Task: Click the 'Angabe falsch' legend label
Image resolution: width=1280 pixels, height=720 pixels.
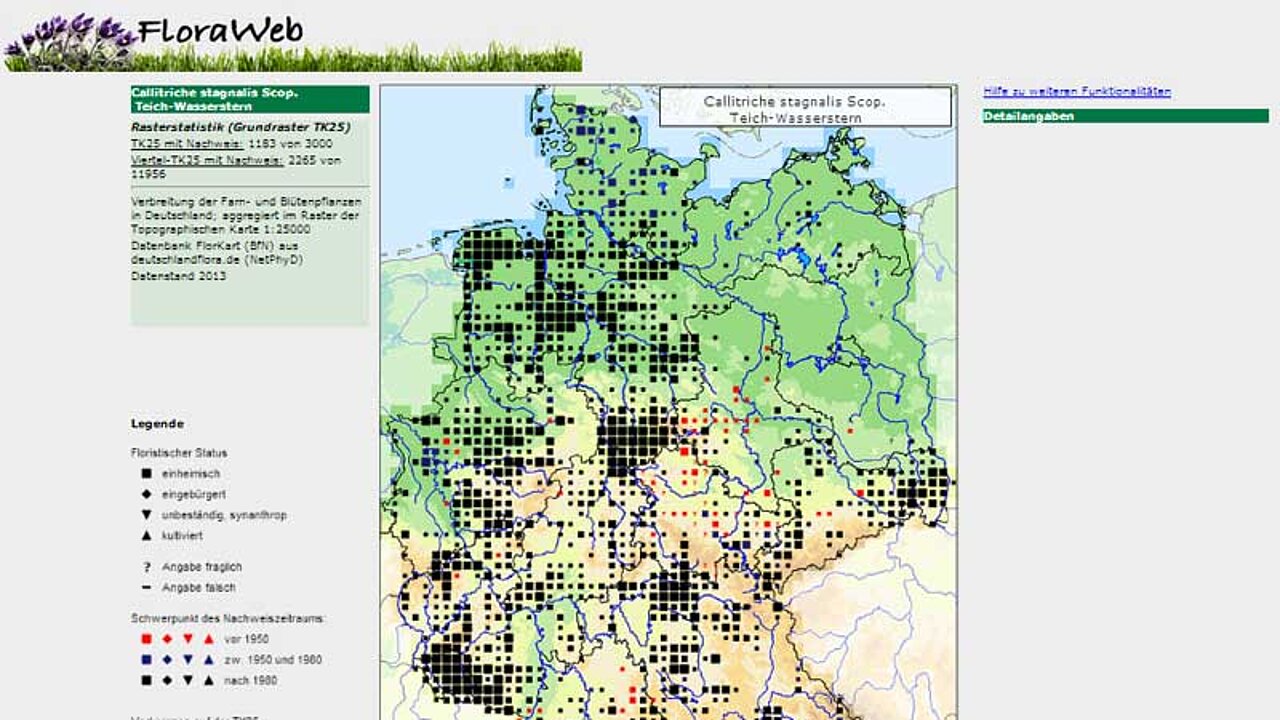Action: [199, 588]
